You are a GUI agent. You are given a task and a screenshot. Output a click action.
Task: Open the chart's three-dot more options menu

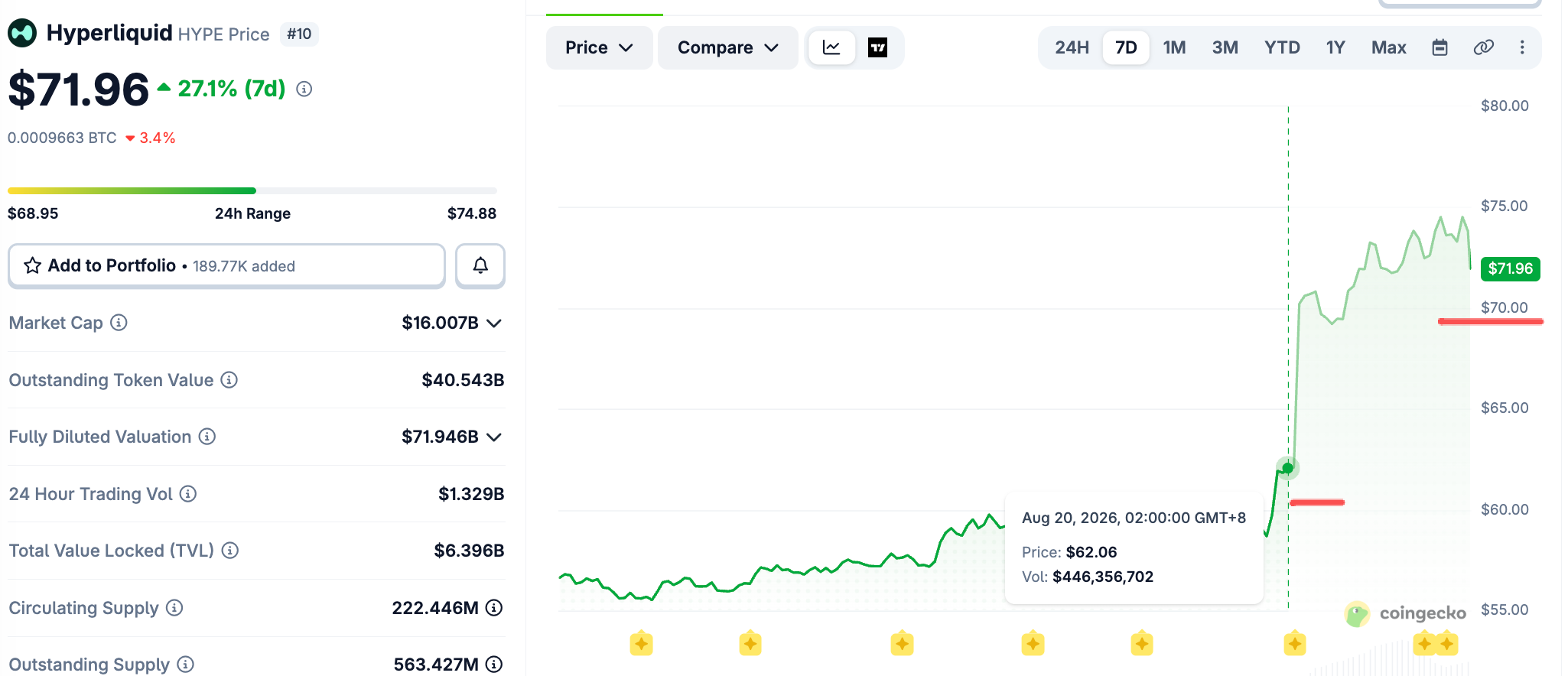1522,47
